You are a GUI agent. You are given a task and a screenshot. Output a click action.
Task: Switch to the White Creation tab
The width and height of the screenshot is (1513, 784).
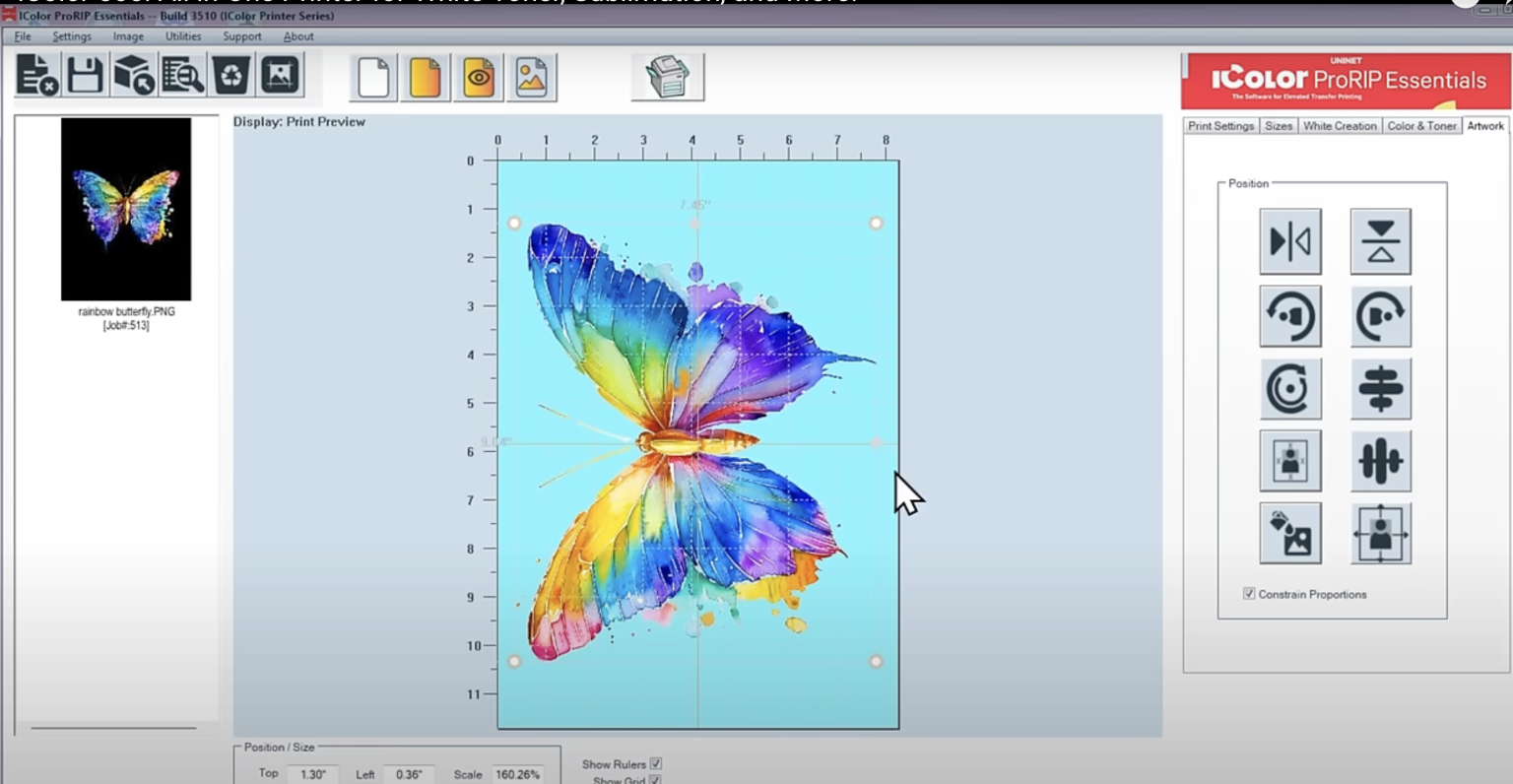pyautogui.click(x=1340, y=126)
